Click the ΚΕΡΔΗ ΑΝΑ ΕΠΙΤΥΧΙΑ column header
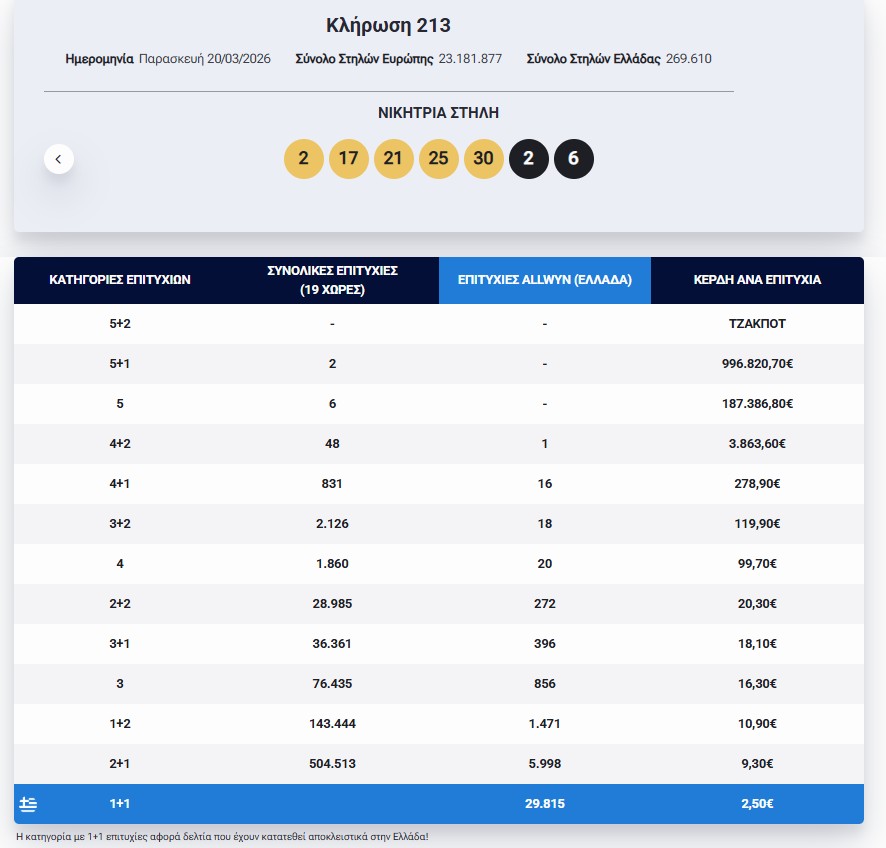 tap(757, 280)
